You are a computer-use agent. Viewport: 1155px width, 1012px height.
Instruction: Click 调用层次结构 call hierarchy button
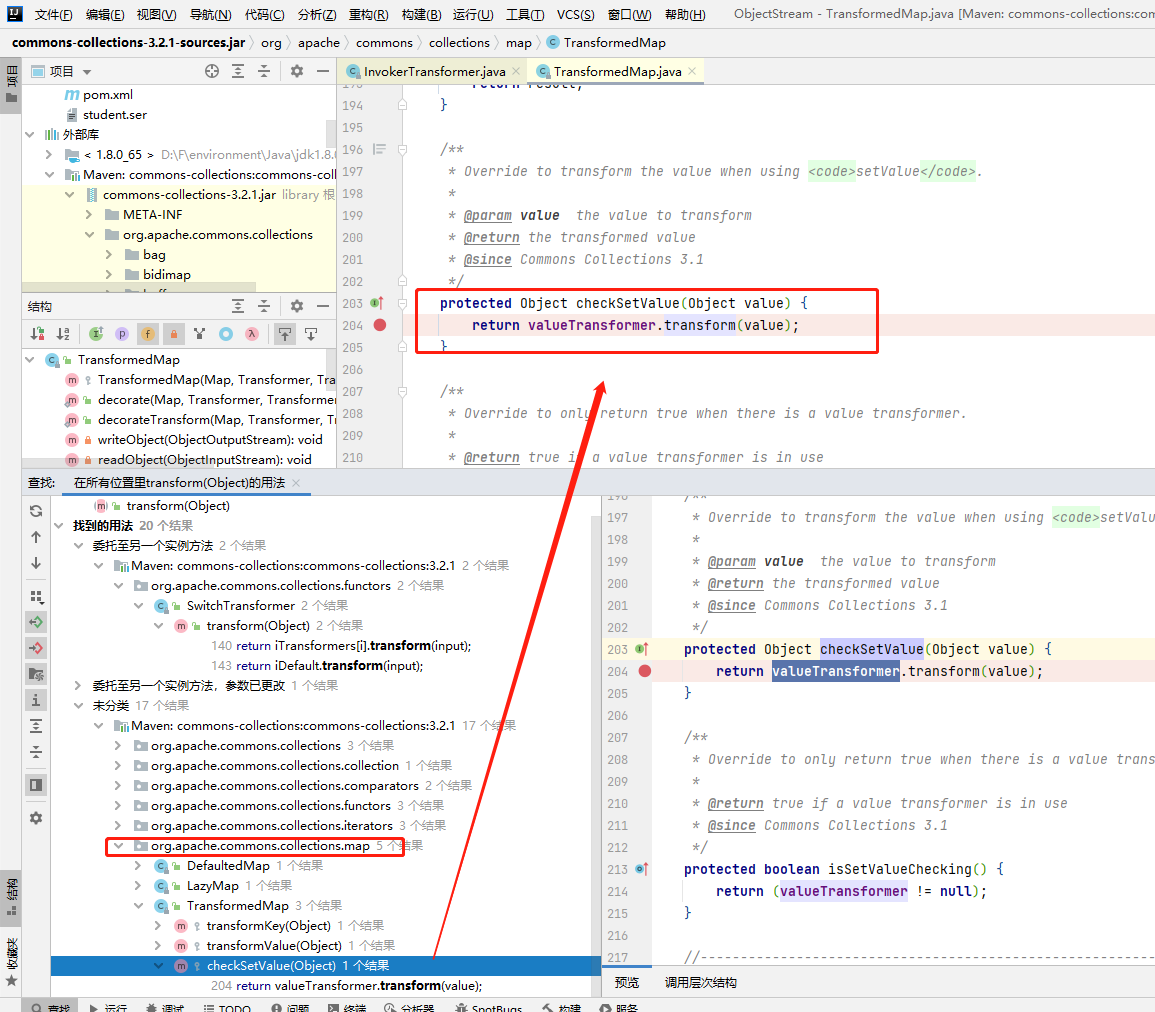click(700, 983)
